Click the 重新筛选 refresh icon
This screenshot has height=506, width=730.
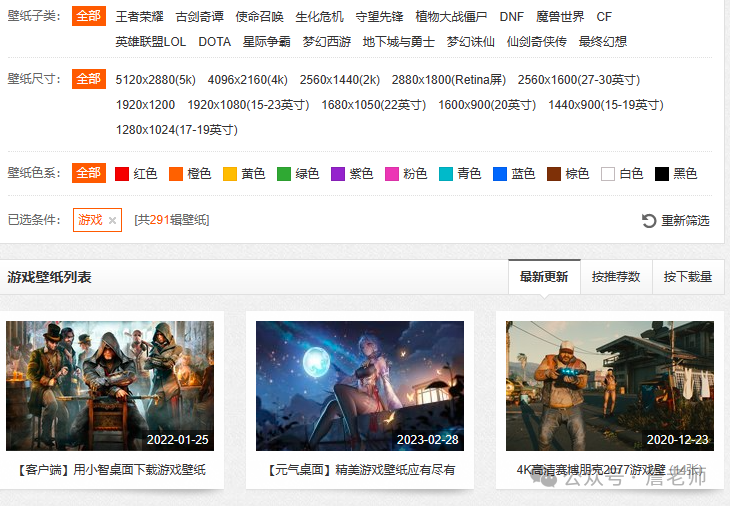point(649,221)
